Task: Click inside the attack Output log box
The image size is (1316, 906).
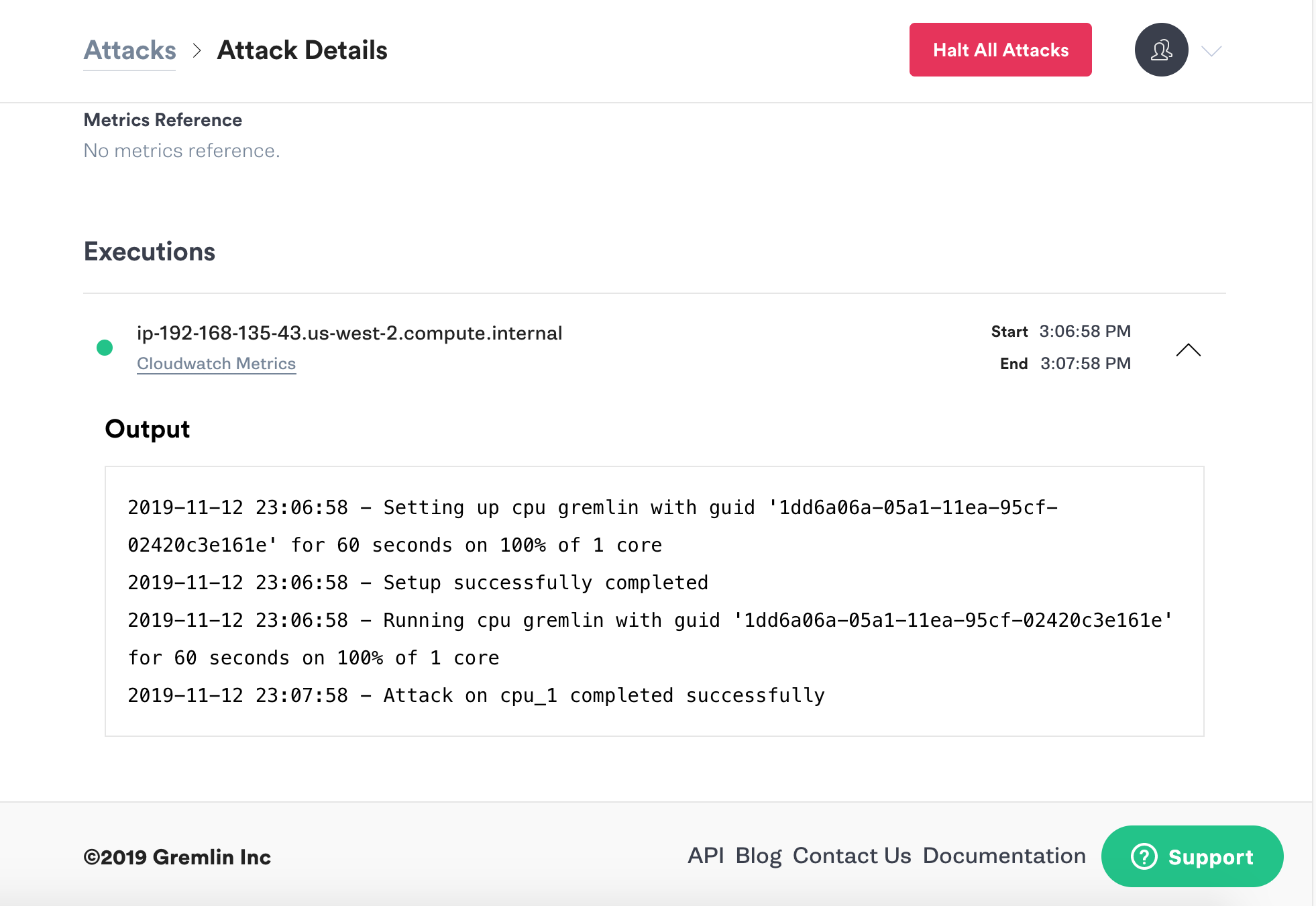Action: pos(656,601)
